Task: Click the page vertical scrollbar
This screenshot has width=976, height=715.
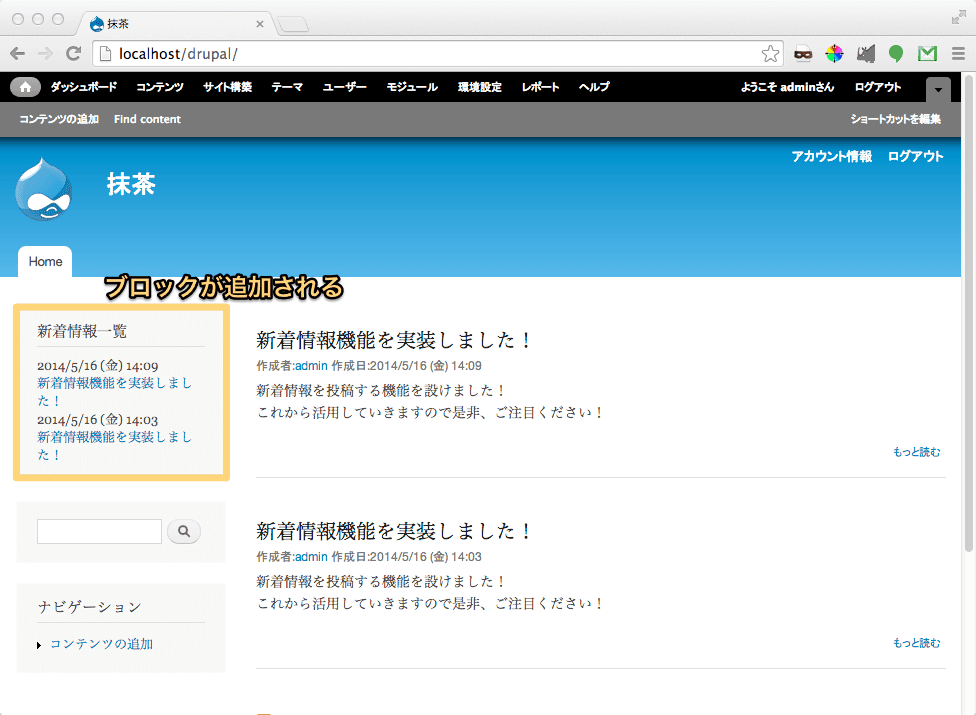Action: click(x=969, y=314)
